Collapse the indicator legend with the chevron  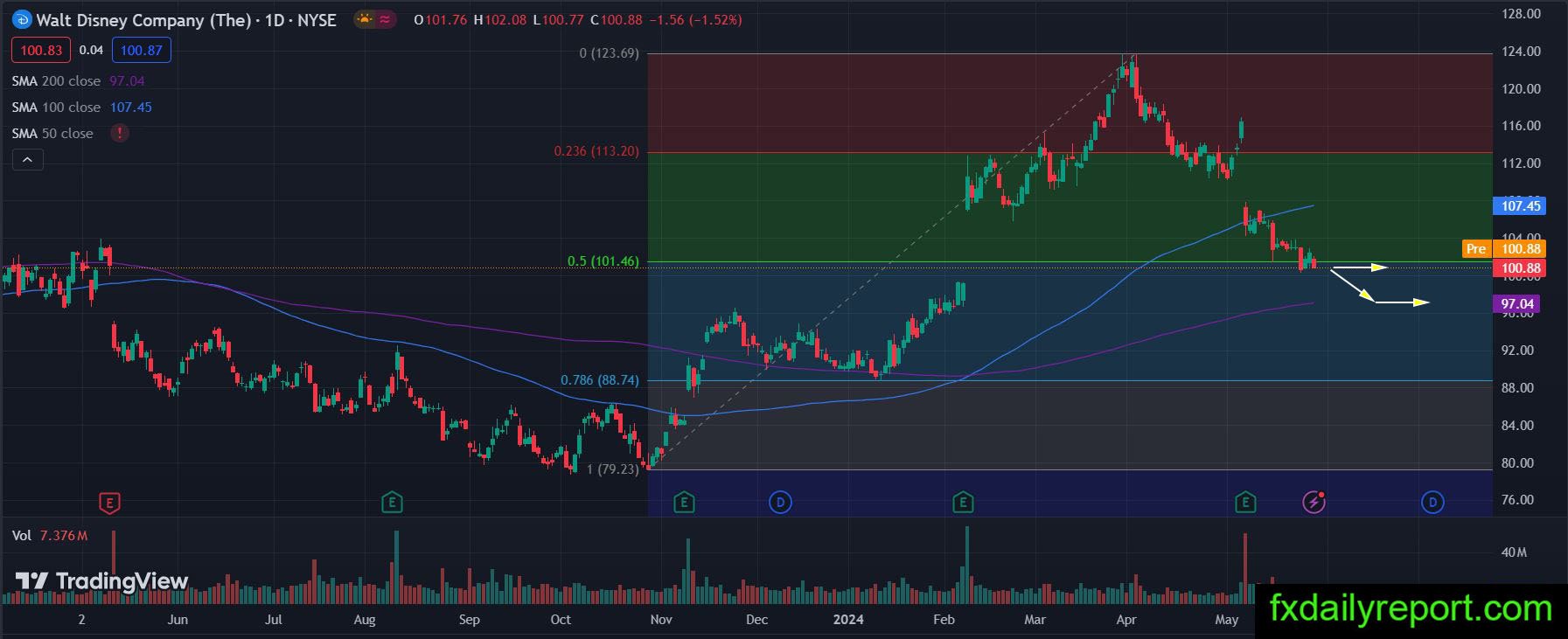pyautogui.click(x=27, y=160)
